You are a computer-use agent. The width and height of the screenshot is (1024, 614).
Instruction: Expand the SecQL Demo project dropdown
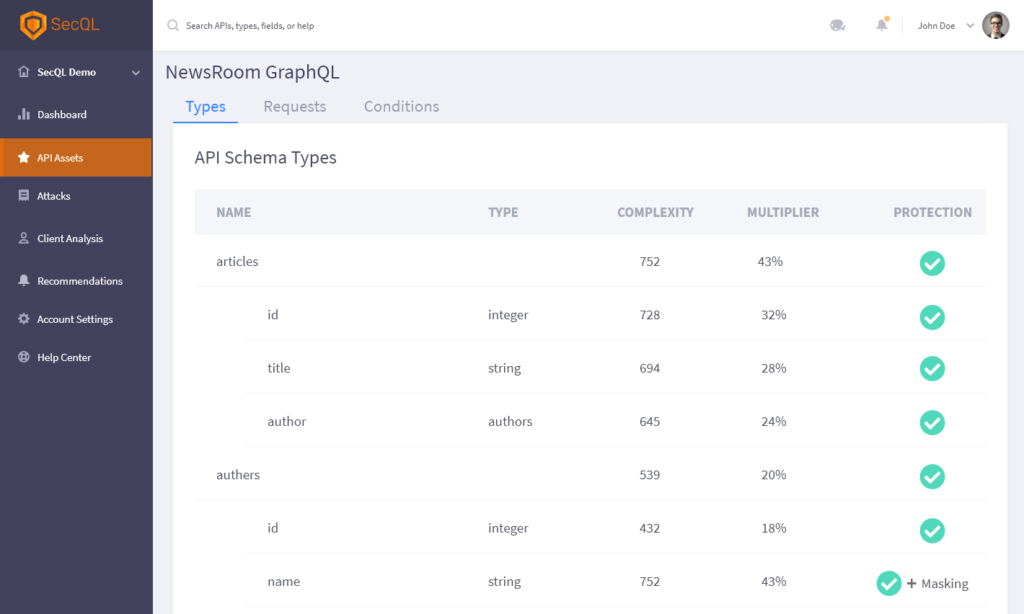pyautogui.click(x=136, y=73)
